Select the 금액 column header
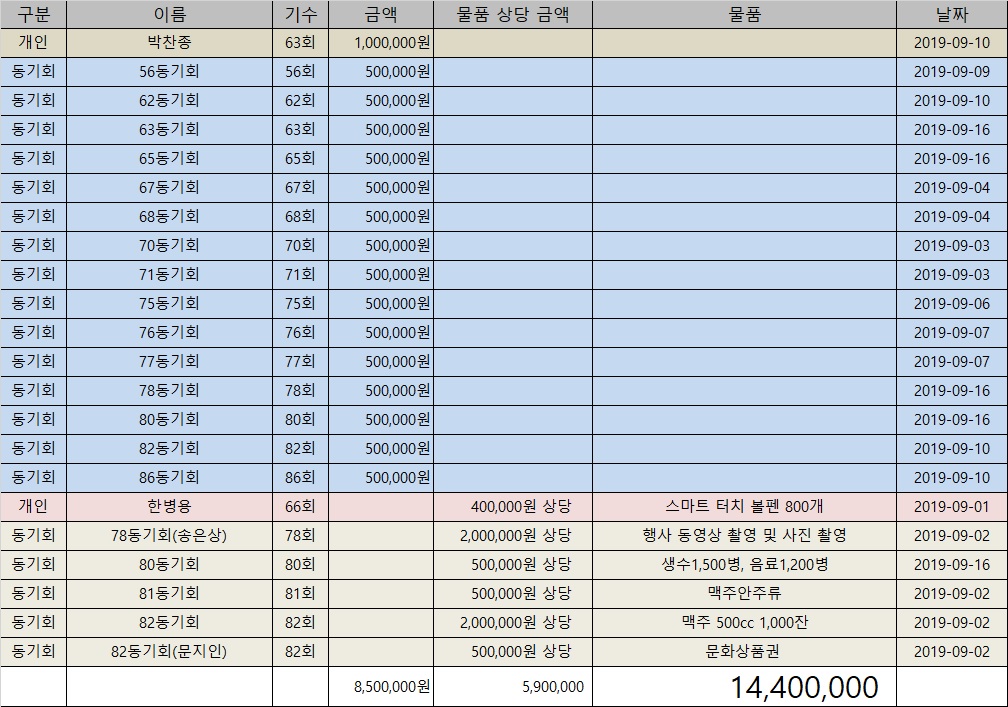This screenshot has height=707, width=1008. click(x=380, y=14)
